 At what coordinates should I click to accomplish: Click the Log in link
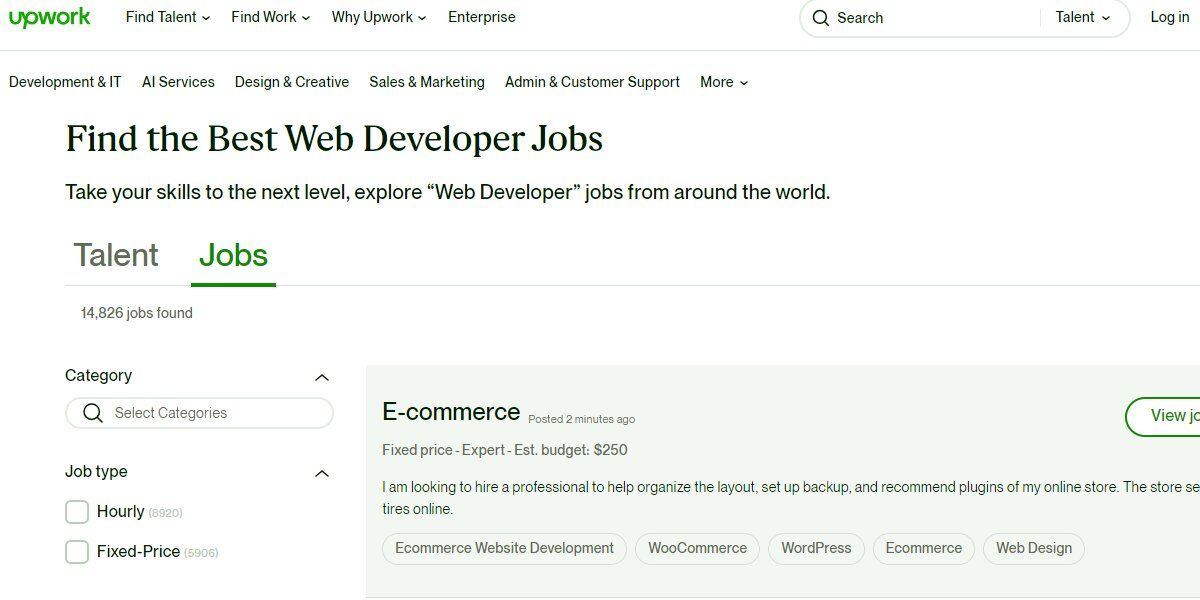click(x=1169, y=17)
